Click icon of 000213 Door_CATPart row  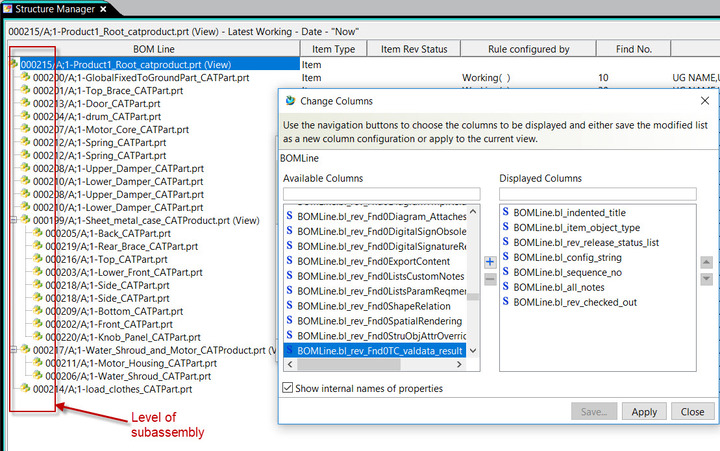point(25,102)
